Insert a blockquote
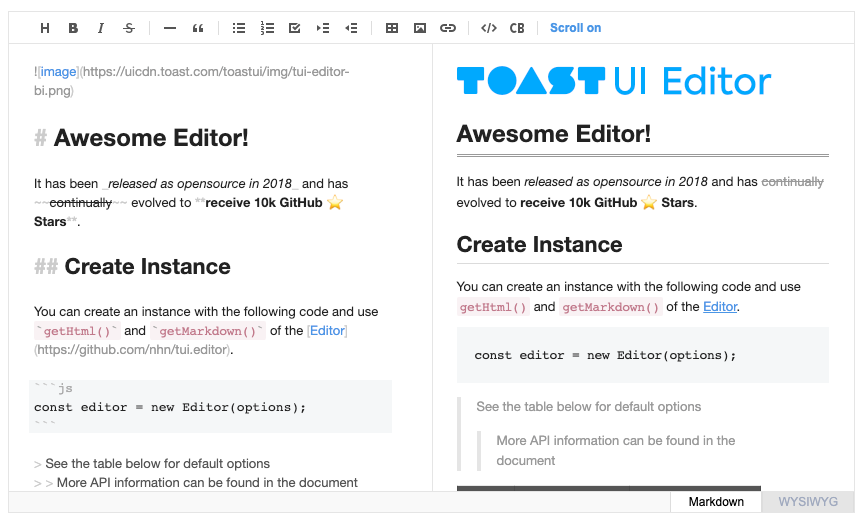 click(x=197, y=28)
